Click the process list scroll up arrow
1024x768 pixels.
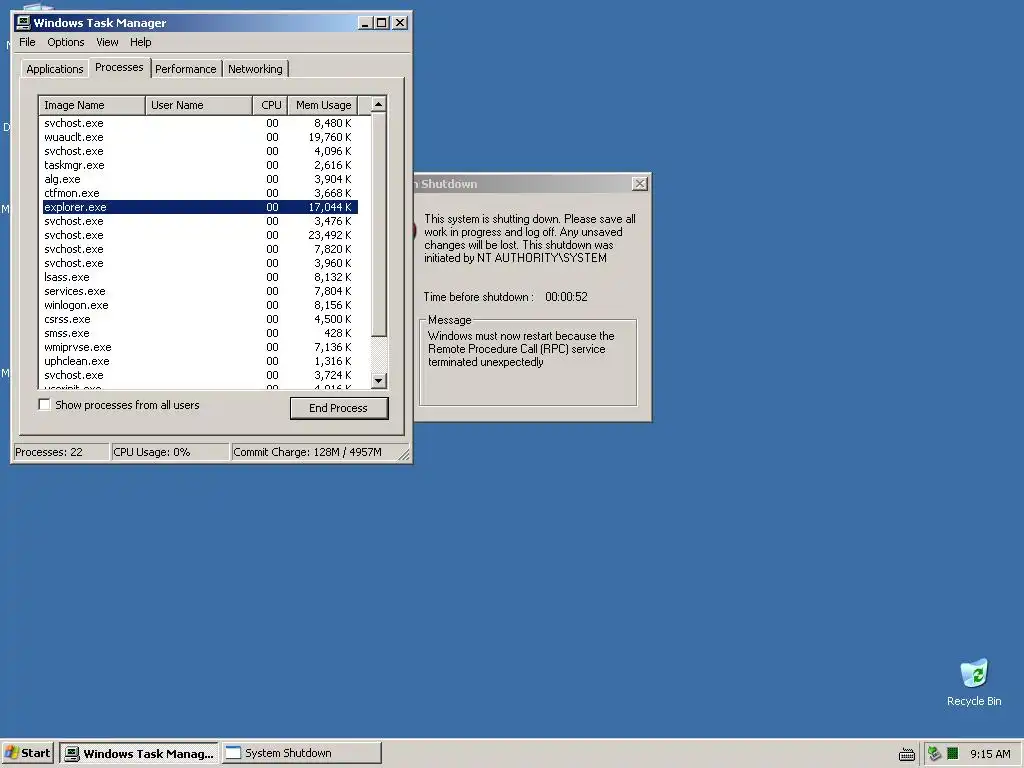tap(379, 104)
